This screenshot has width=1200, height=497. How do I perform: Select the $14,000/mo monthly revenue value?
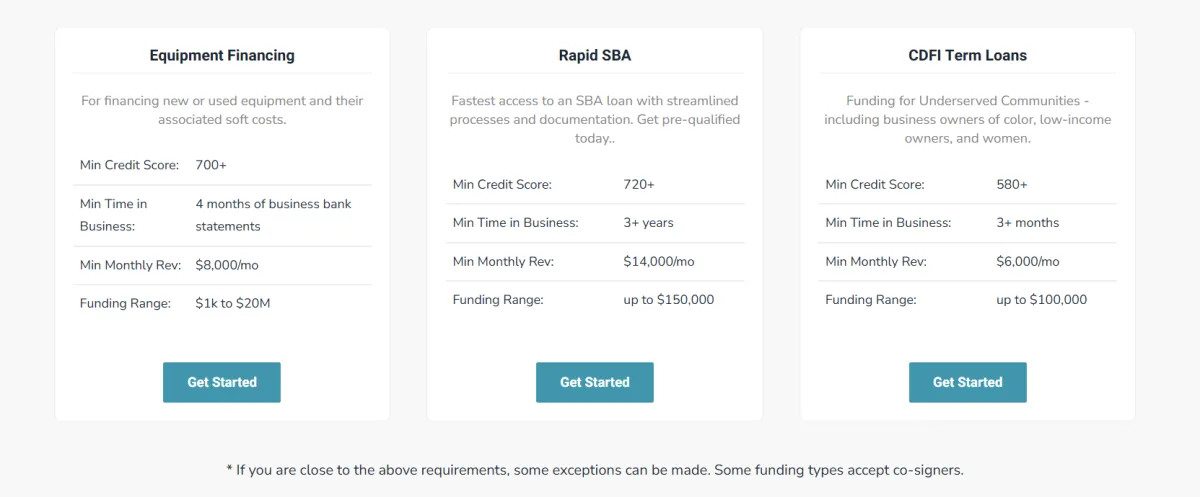coord(658,261)
